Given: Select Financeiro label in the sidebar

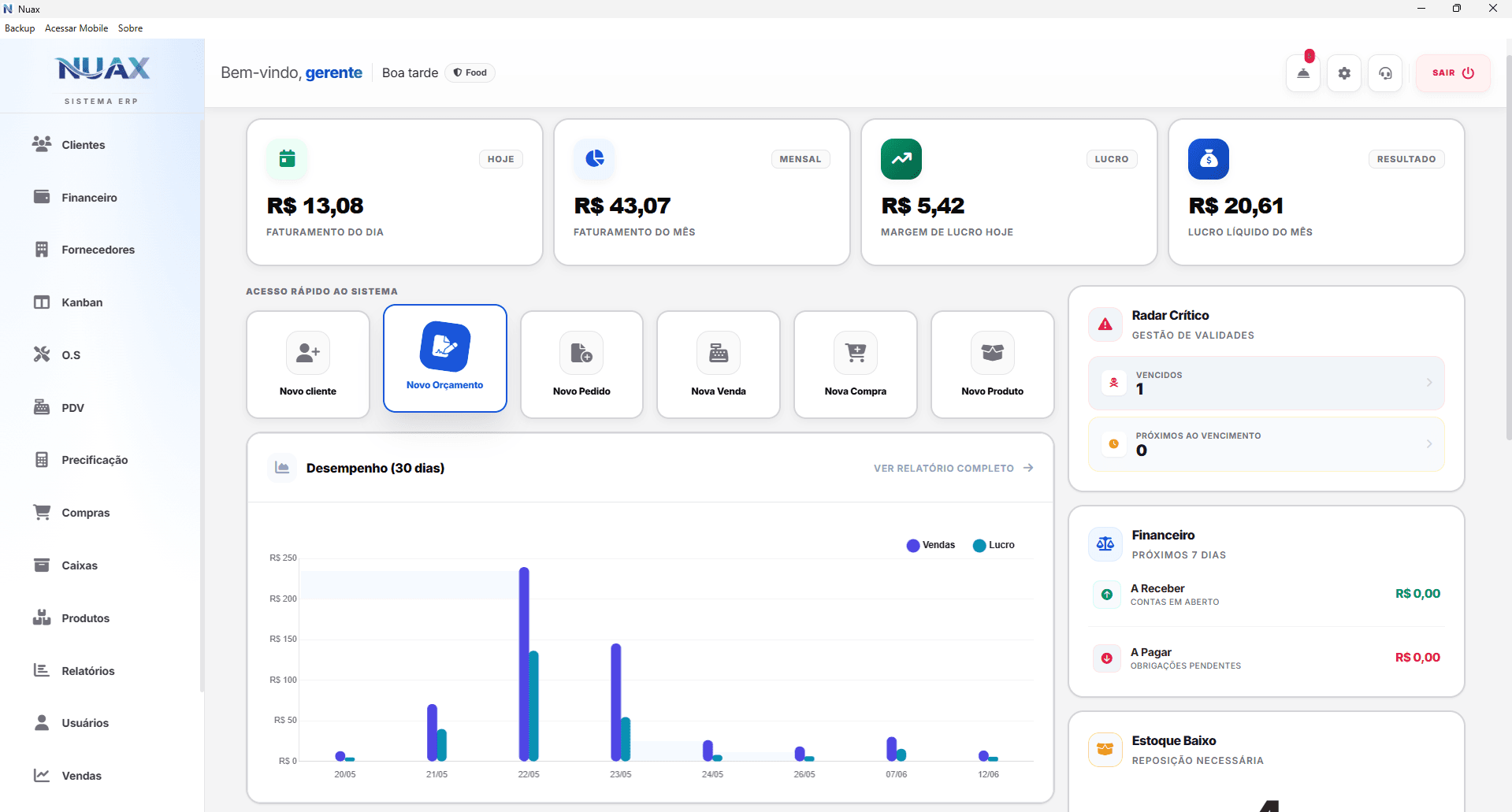Looking at the screenshot, I should [90, 198].
